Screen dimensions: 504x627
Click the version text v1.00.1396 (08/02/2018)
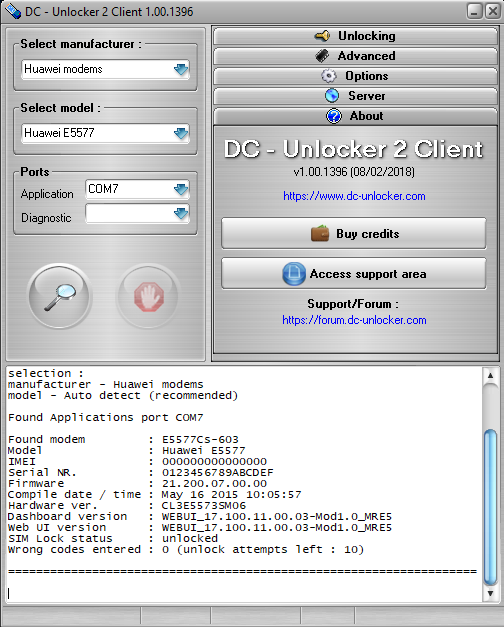(354, 172)
